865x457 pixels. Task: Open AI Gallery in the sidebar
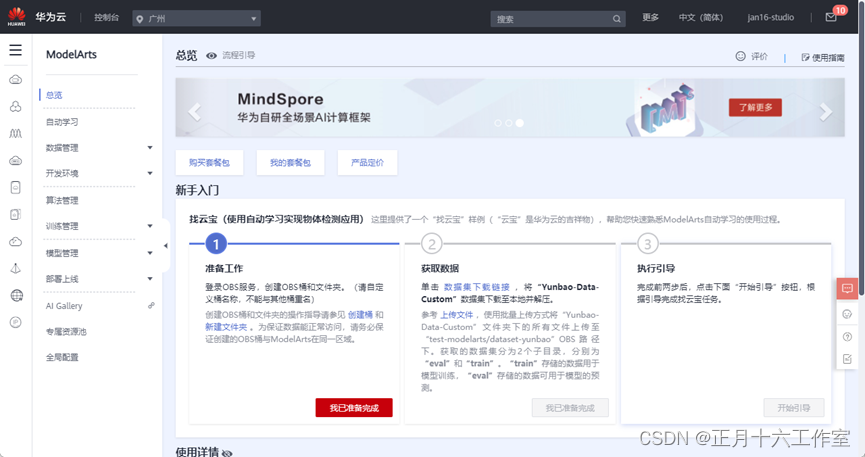(64, 306)
